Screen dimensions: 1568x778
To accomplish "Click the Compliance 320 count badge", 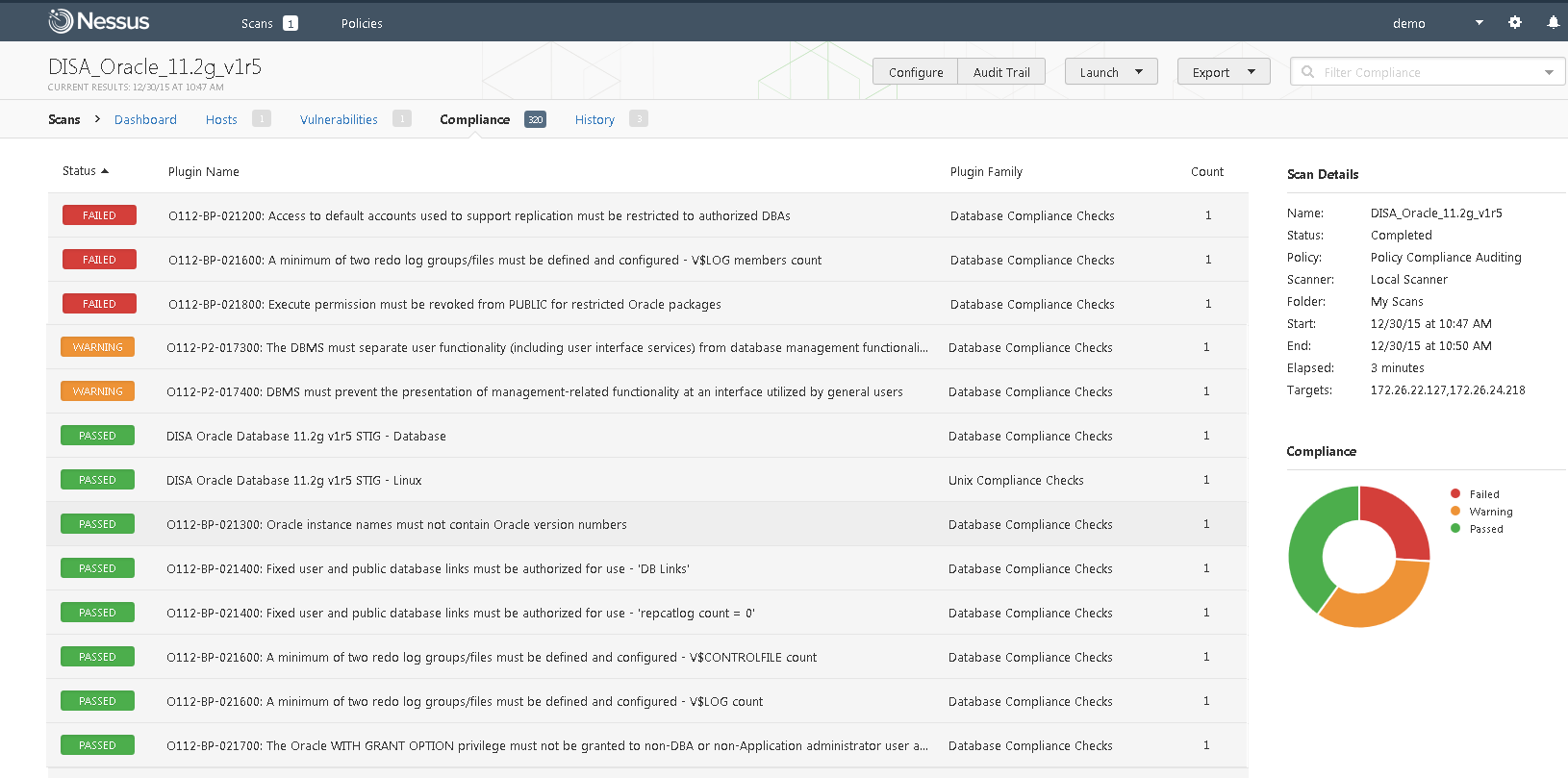I will [535, 119].
